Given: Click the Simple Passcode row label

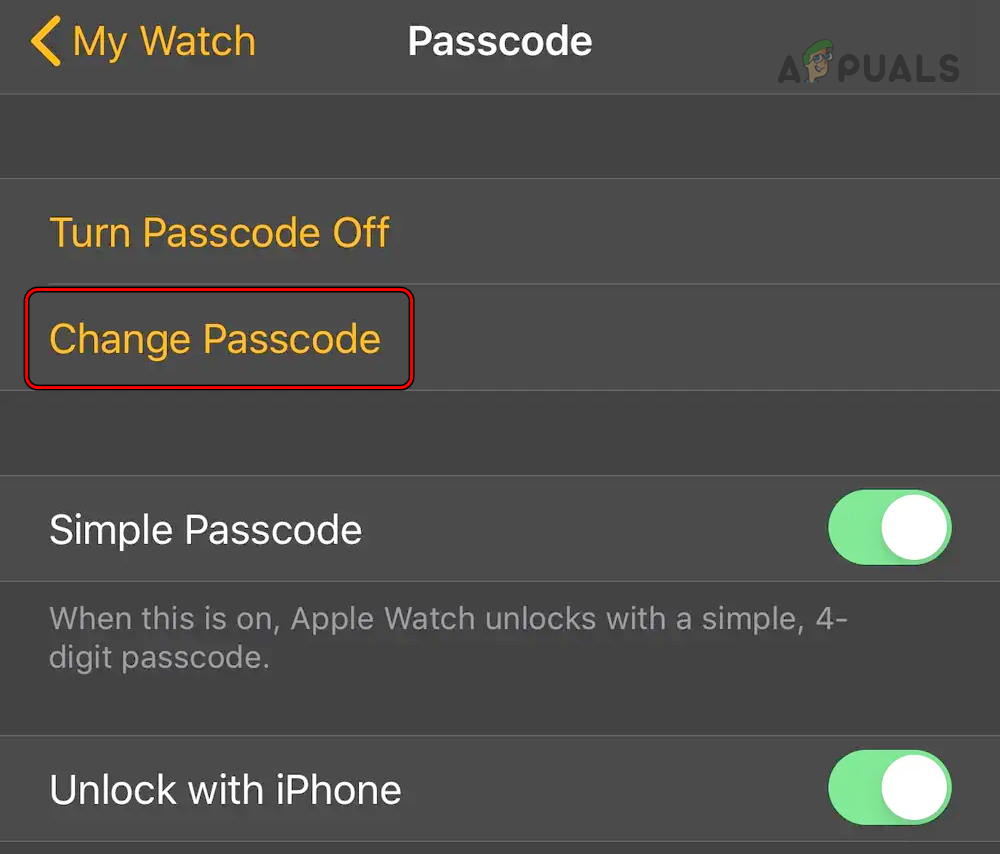Looking at the screenshot, I should tap(205, 529).
